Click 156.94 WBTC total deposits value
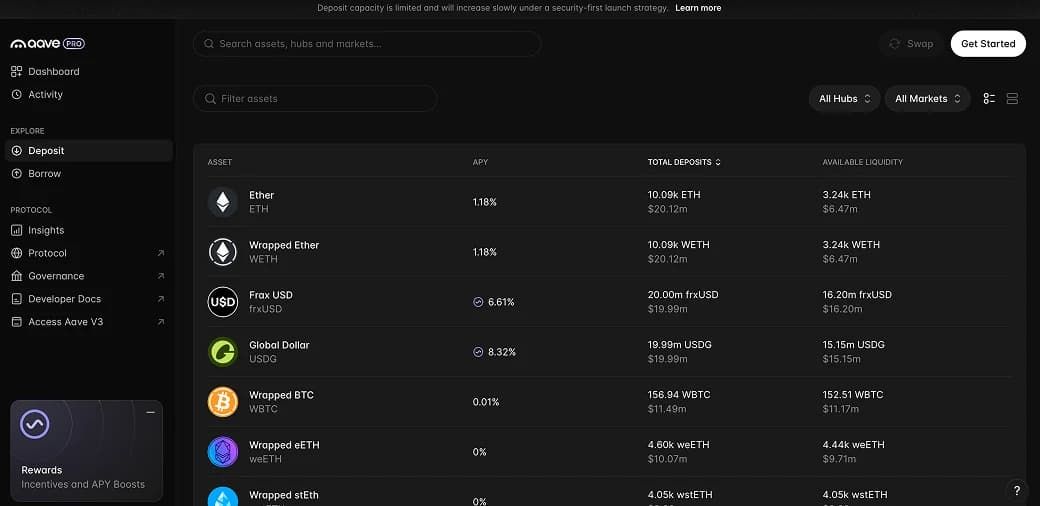Image resolution: width=1040 pixels, height=506 pixels. click(x=679, y=395)
